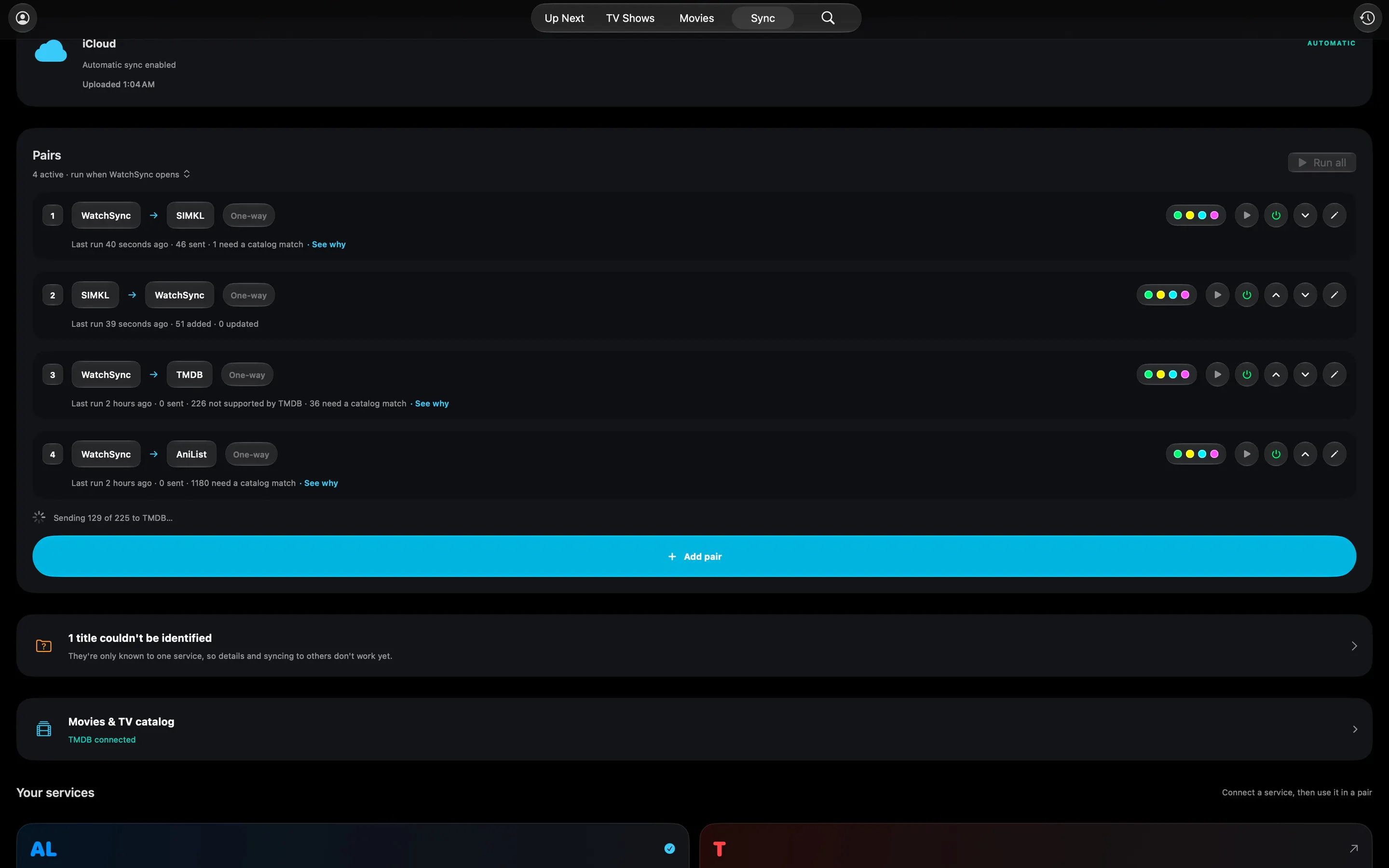Open the external arrow on T service card

point(1353,849)
